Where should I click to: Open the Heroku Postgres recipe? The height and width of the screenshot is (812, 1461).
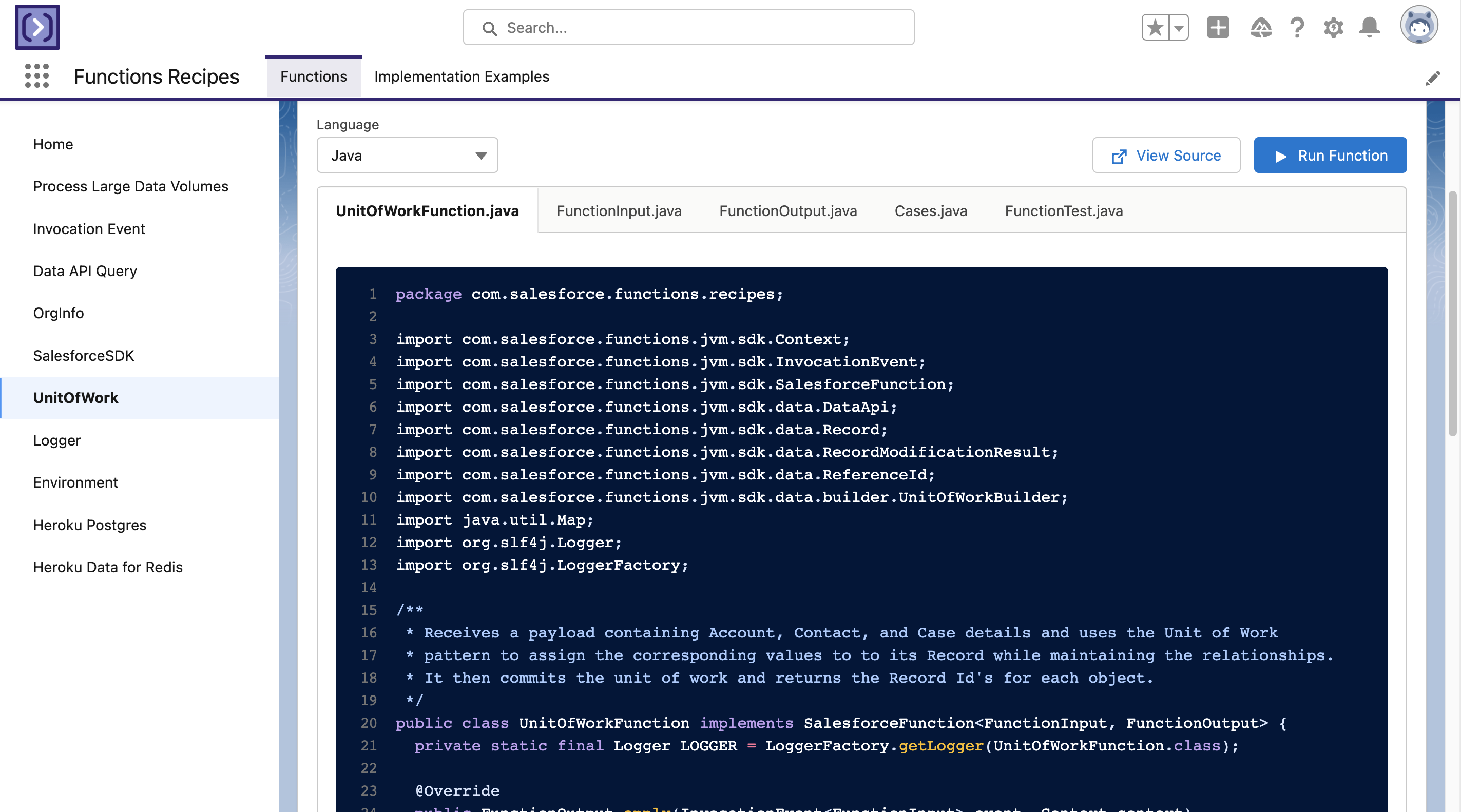pyautogui.click(x=140, y=525)
